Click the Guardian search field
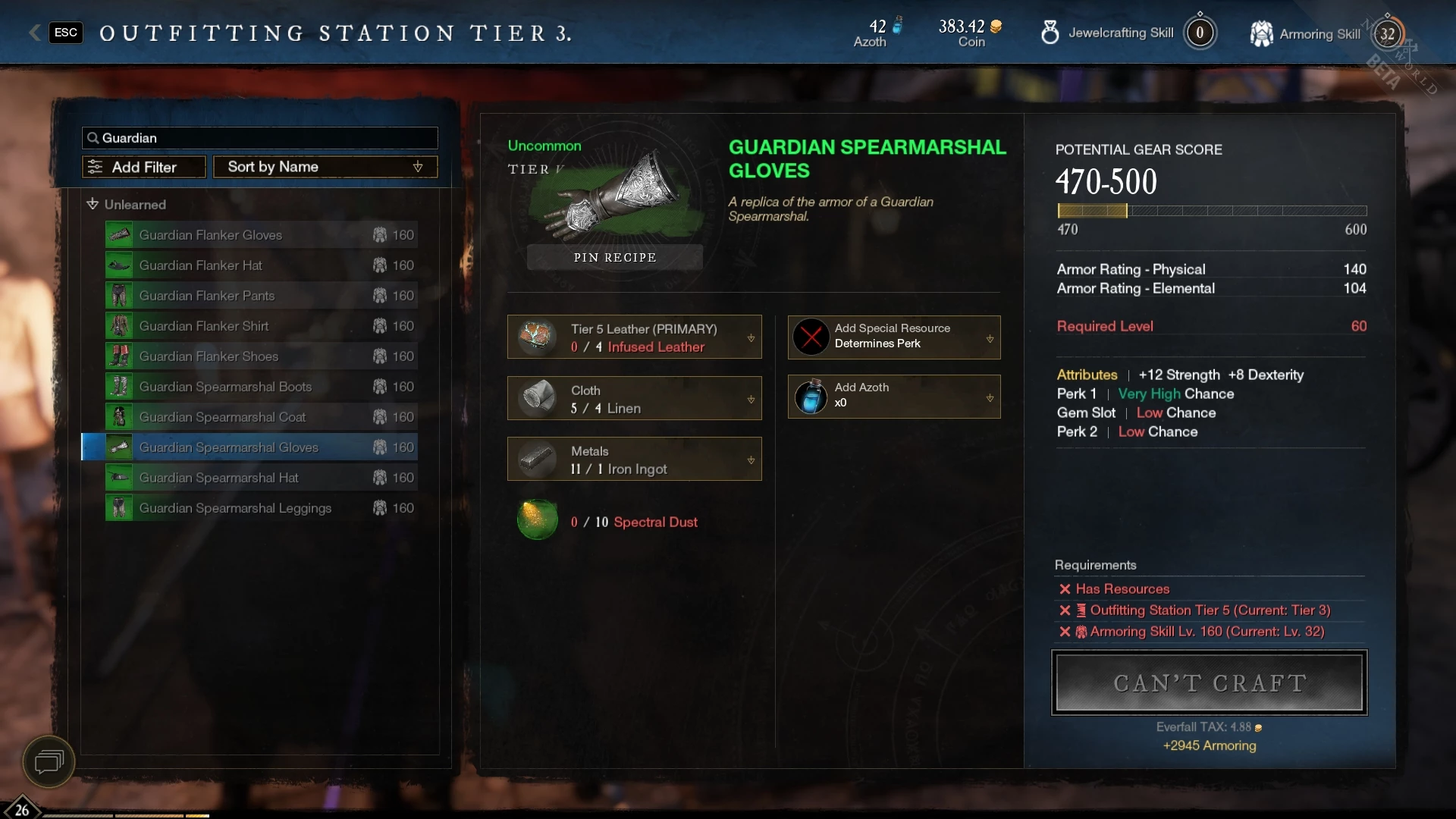Viewport: 1456px width, 819px height. click(x=260, y=138)
